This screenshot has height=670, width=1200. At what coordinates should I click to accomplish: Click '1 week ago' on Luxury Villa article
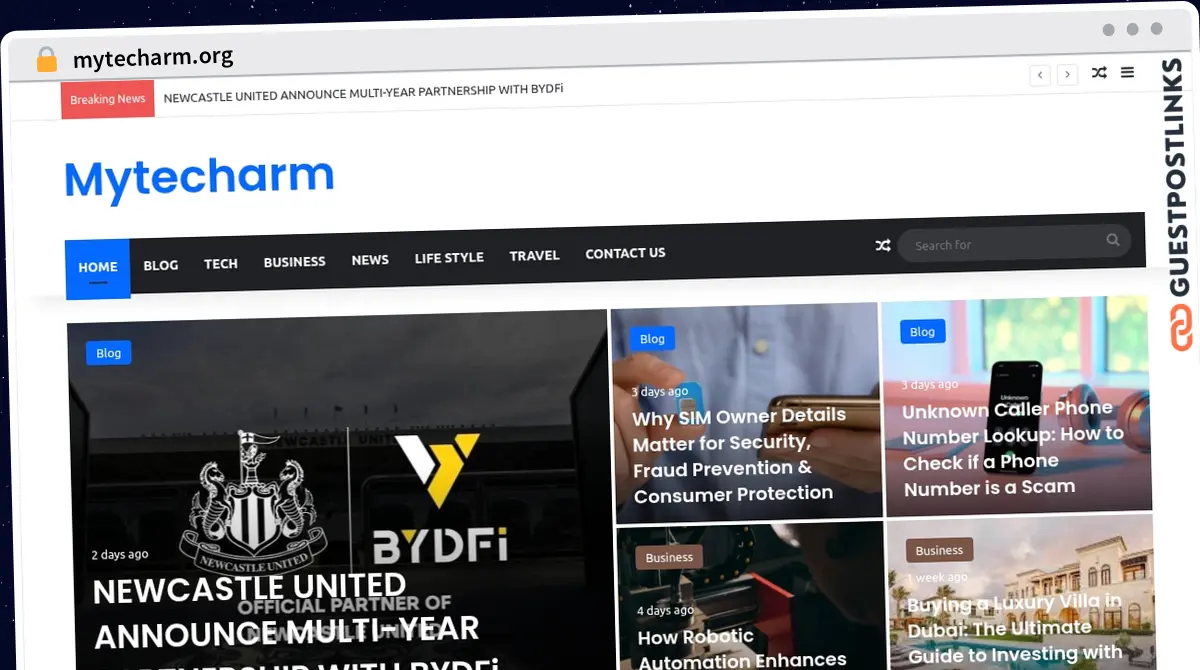pos(937,578)
